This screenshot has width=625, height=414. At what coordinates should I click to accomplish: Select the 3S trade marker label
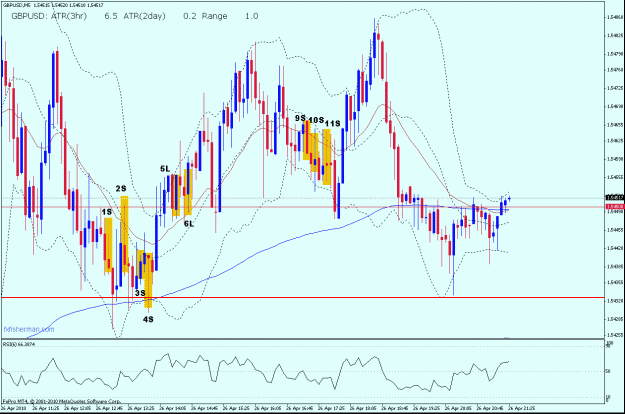coord(140,293)
